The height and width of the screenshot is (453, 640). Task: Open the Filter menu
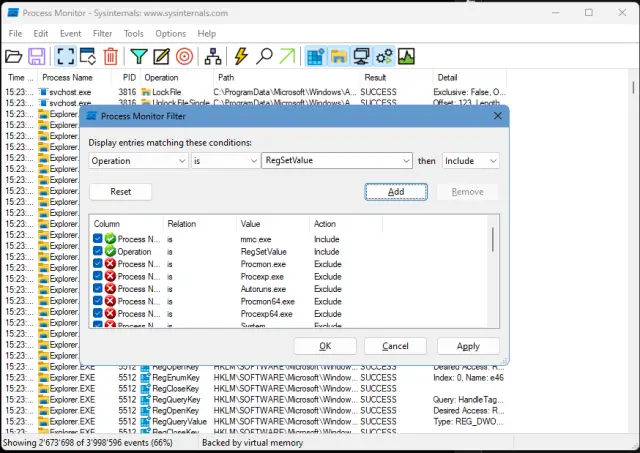tap(102, 33)
